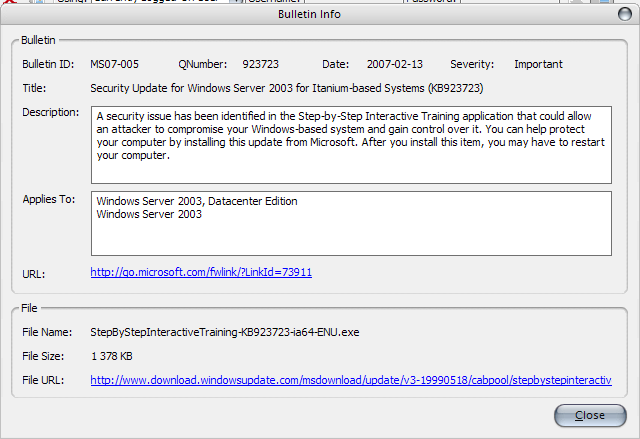Click the 'Bulletin' group box heading

tap(38, 40)
